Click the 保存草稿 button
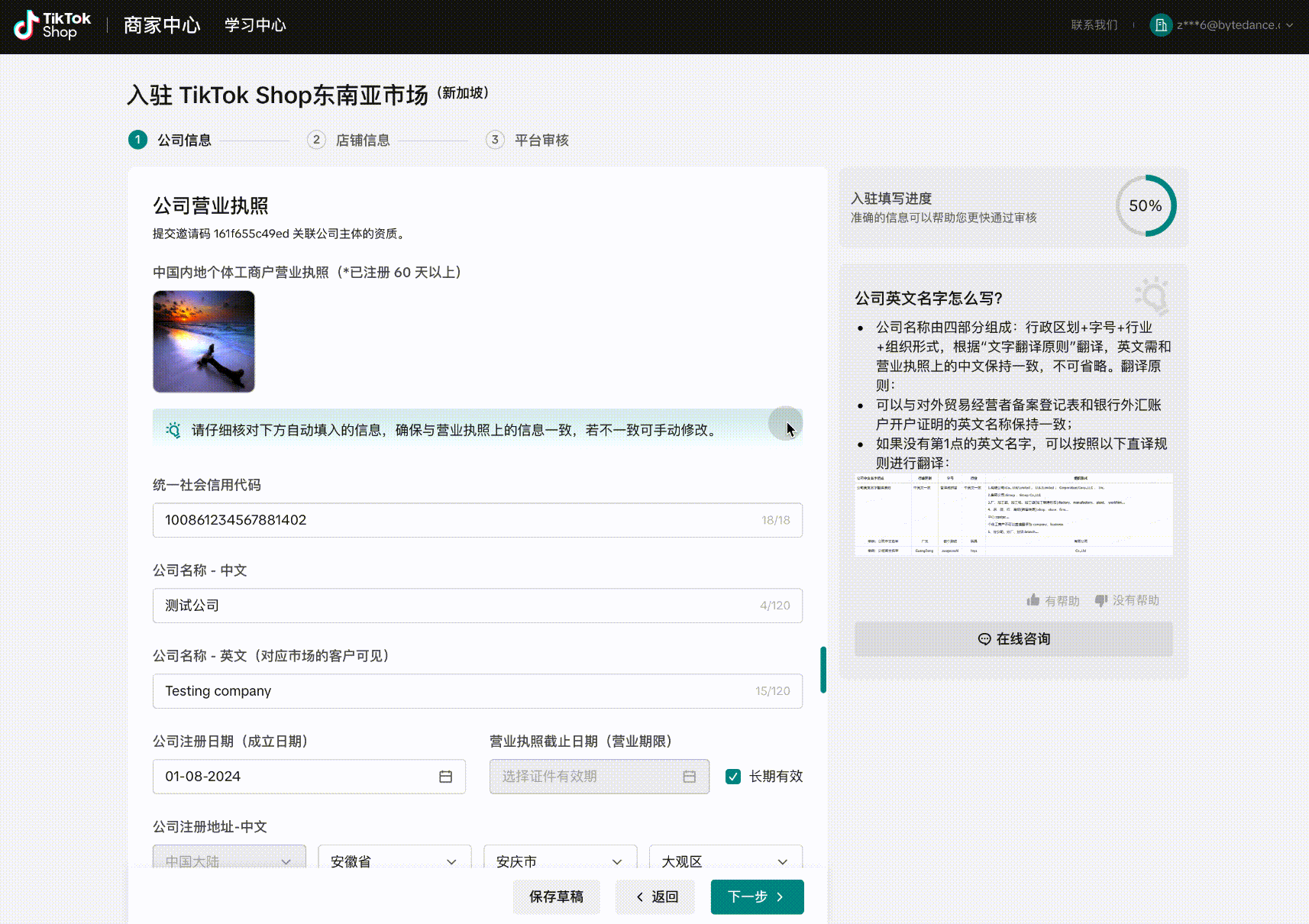This screenshot has width=1309, height=924. pyautogui.click(x=556, y=897)
